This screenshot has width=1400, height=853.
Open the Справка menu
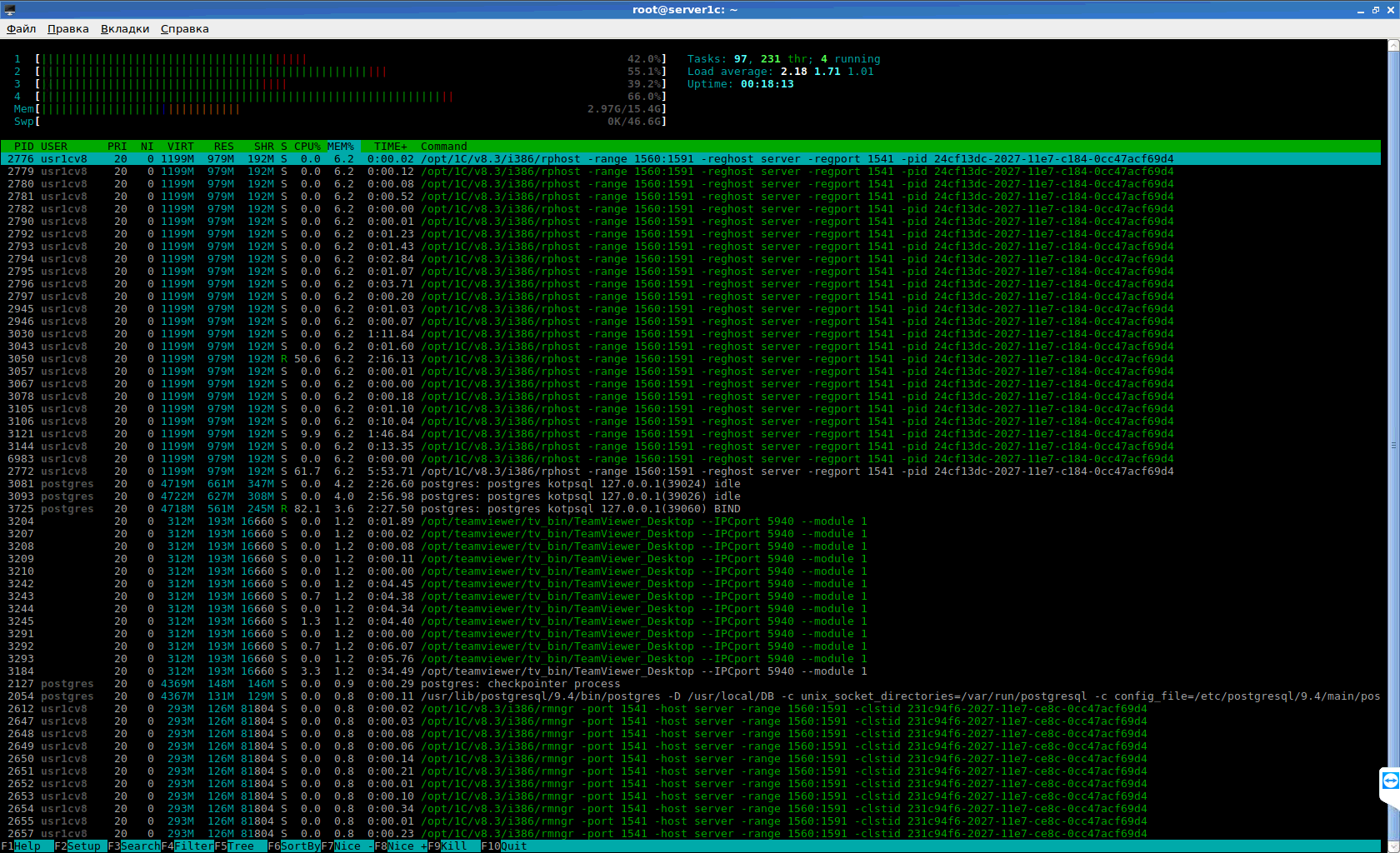(x=185, y=28)
